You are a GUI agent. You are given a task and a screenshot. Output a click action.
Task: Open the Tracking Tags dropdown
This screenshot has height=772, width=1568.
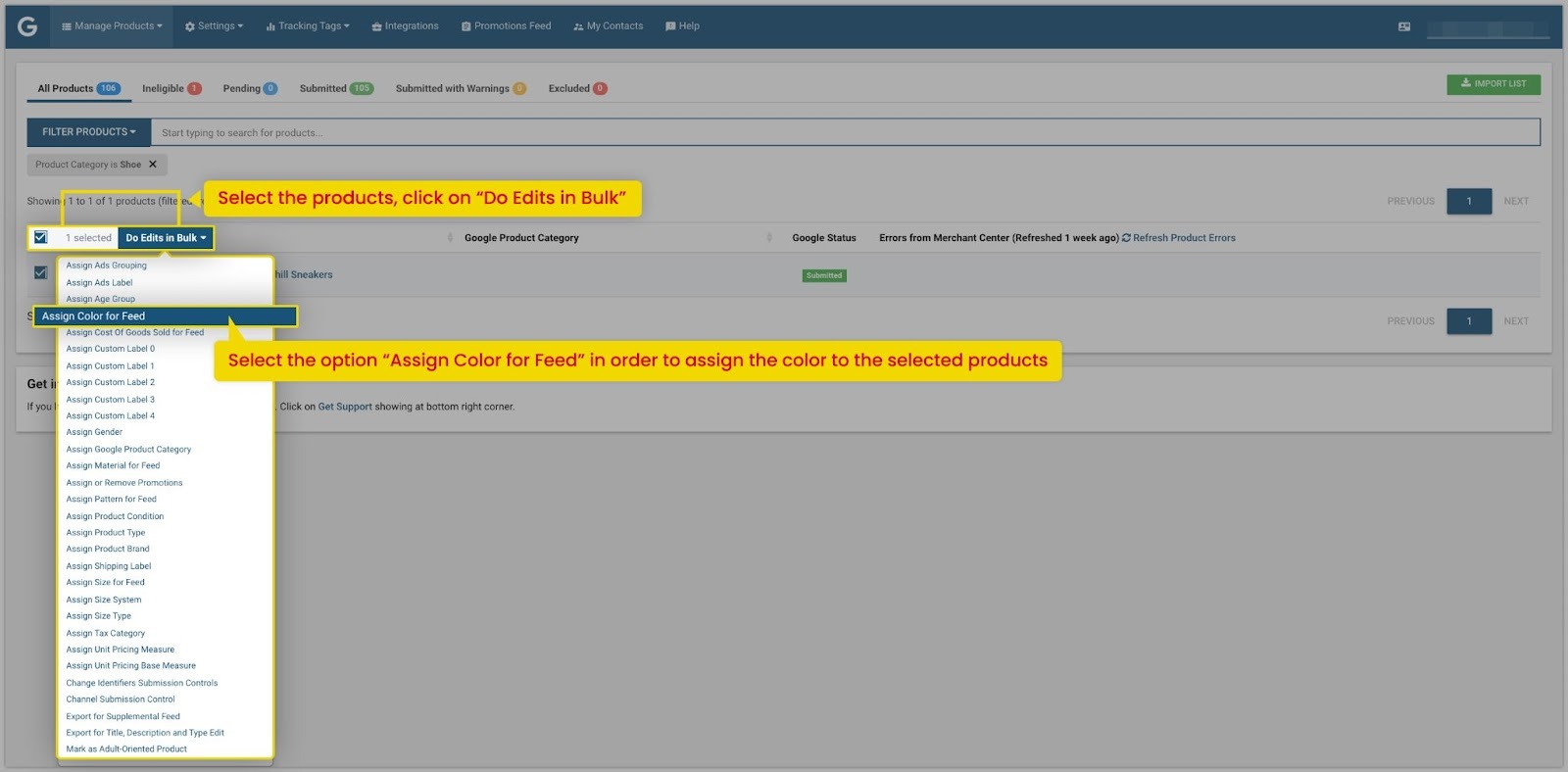point(308,26)
